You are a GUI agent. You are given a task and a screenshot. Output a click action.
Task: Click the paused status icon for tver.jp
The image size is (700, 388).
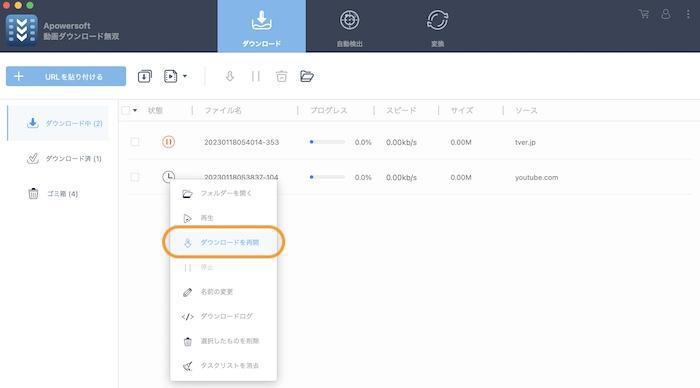168,142
